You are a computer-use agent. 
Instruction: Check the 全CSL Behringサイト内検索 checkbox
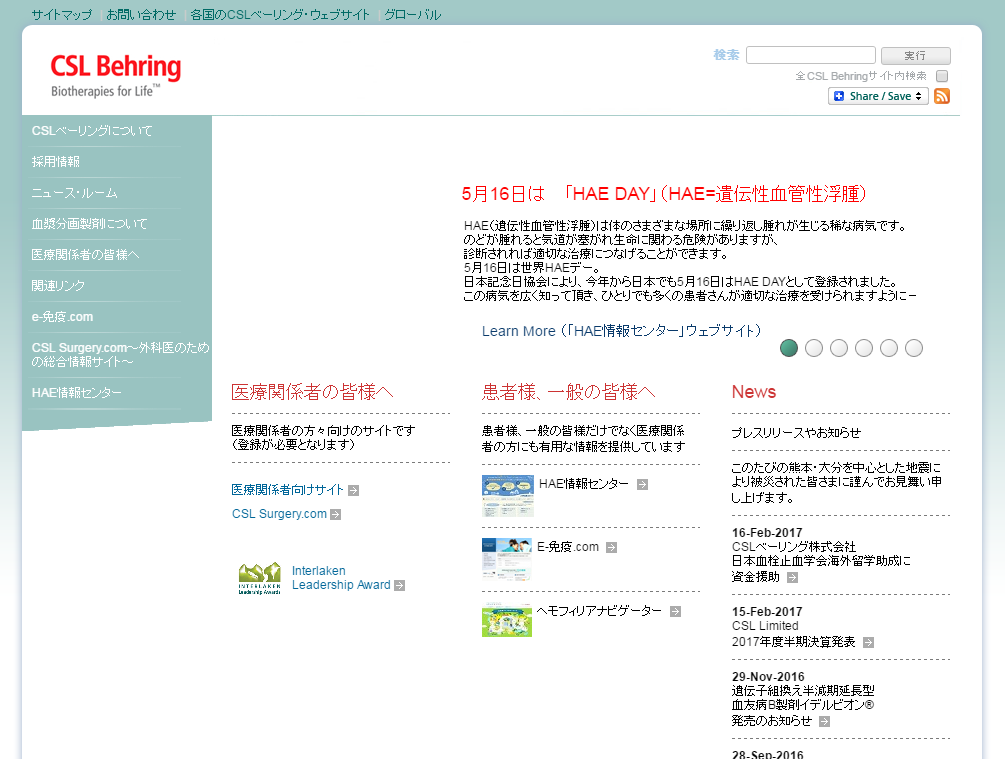click(942, 76)
